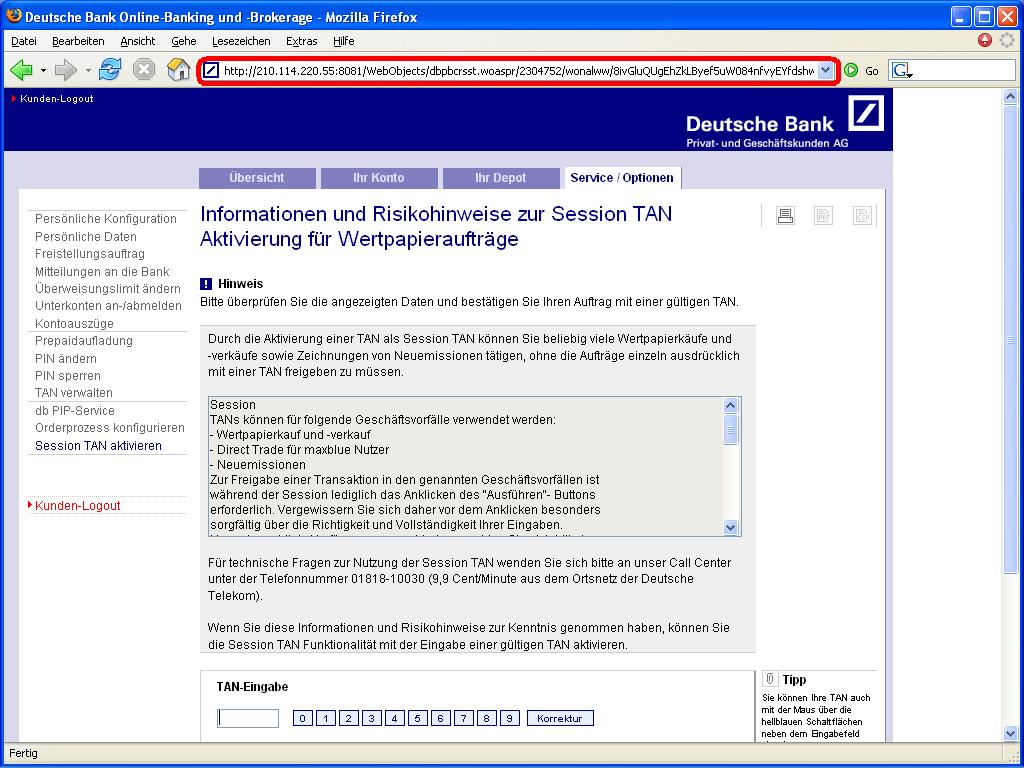Open the Prepaidaufladung sidebar link

click(84, 341)
